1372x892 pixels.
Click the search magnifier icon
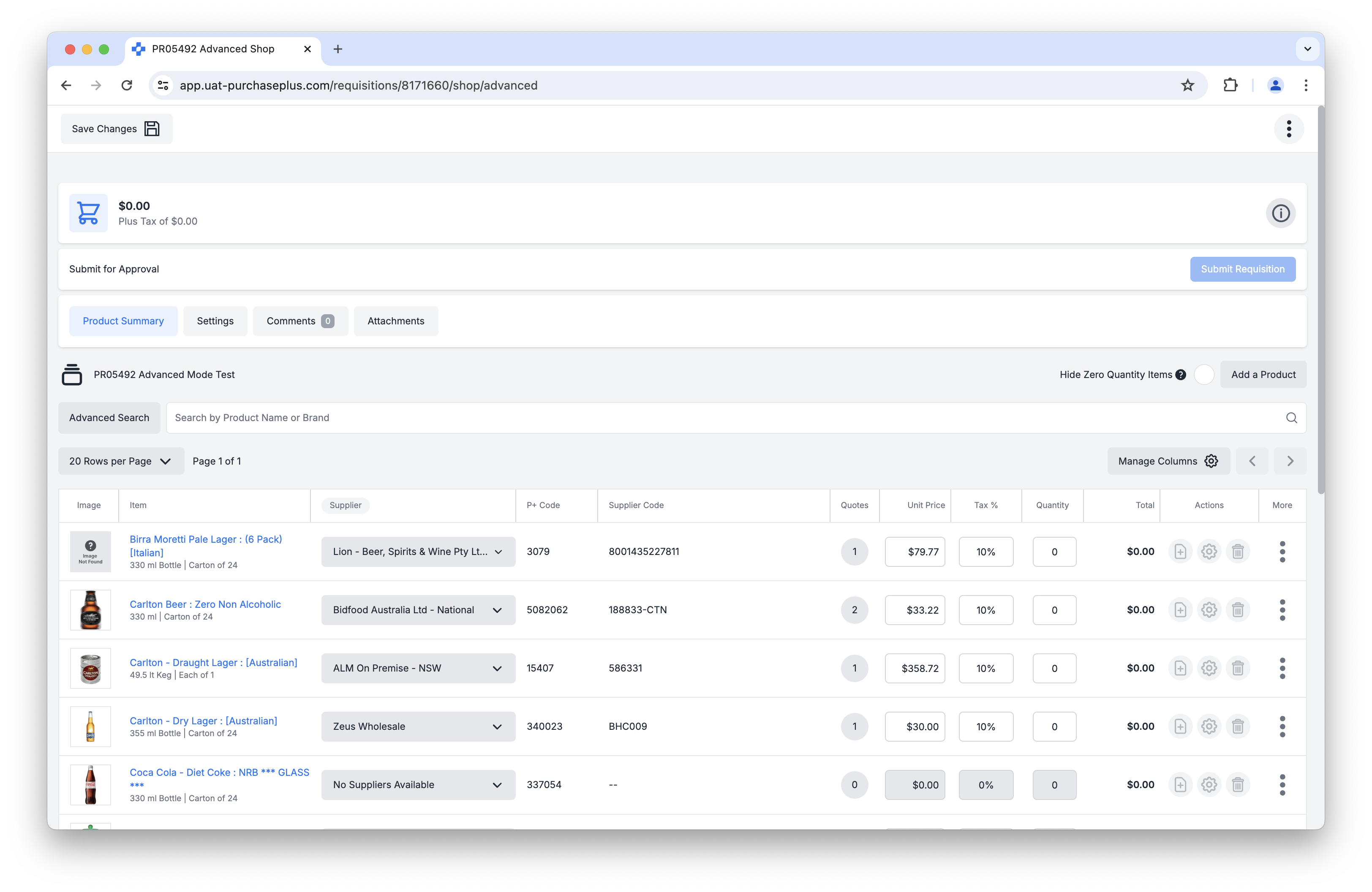pyautogui.click(x=1291, y=418)
